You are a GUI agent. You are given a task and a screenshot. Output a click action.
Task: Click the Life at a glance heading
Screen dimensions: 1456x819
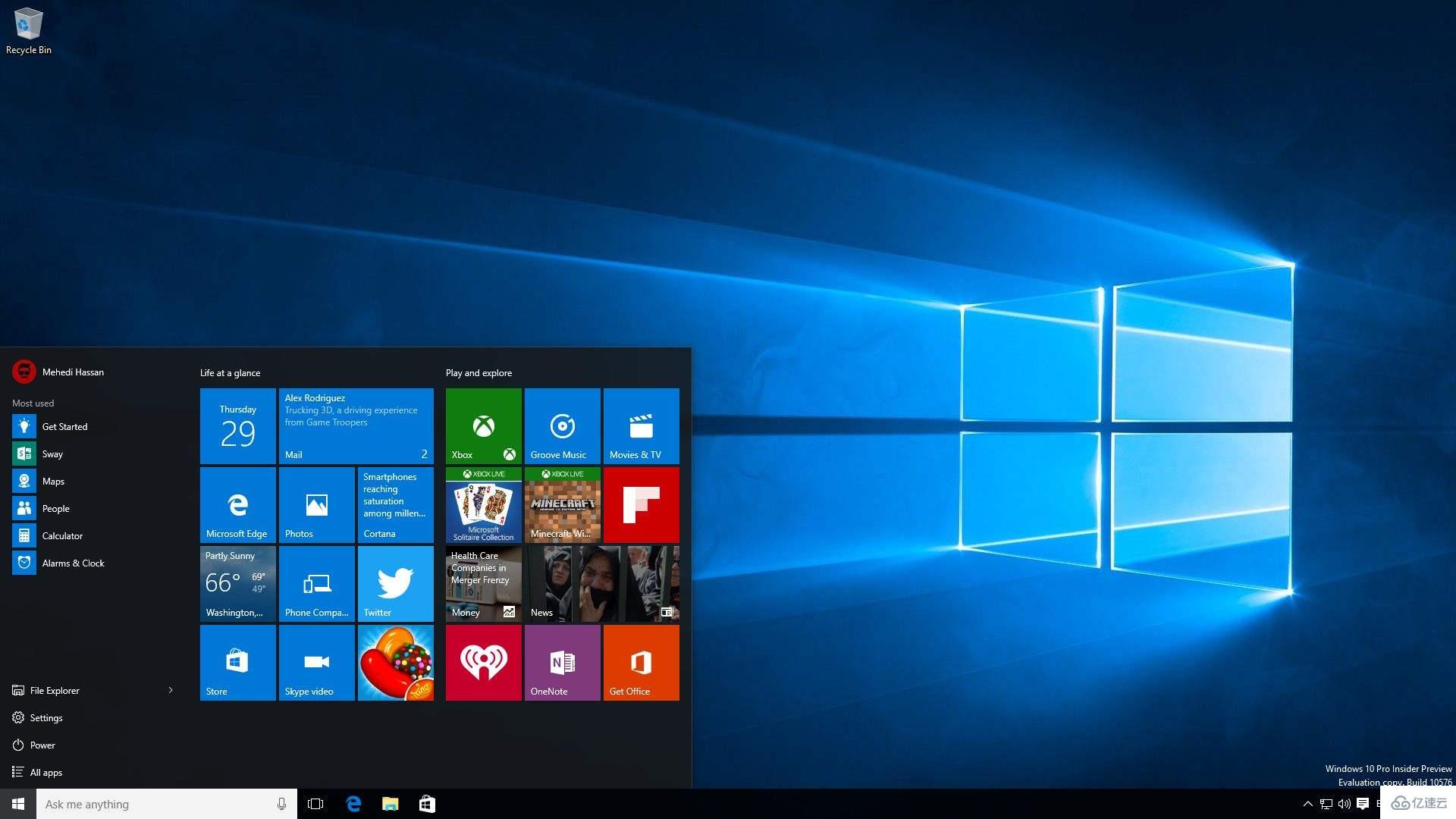click(x=230, y=373)
